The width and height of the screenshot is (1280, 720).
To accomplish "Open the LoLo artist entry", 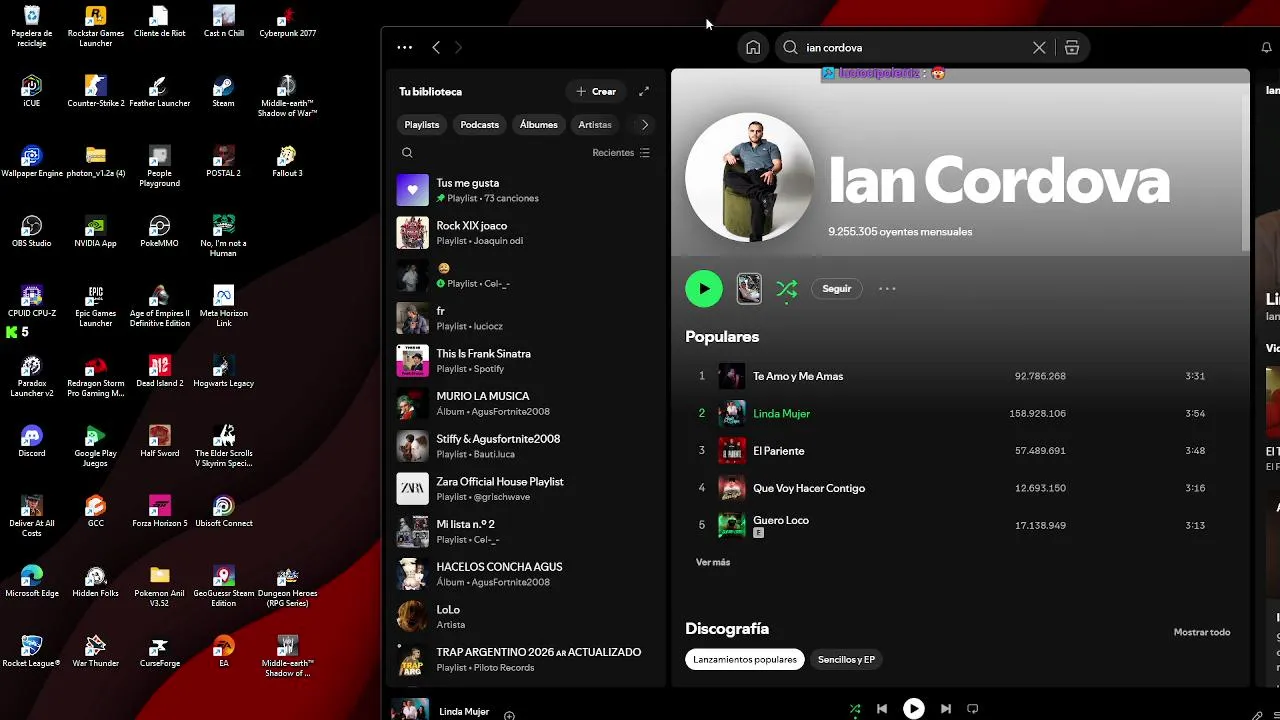I will point(524,617).
